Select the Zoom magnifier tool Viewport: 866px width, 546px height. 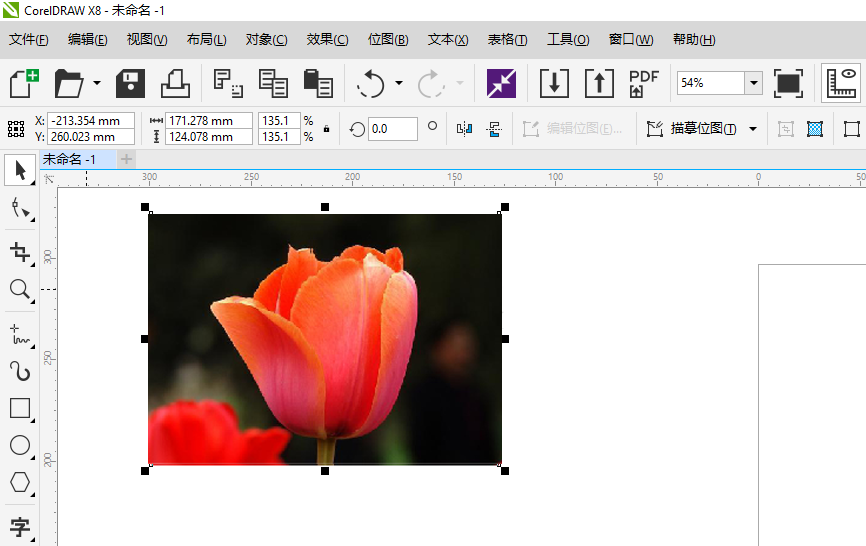(19, 290)
